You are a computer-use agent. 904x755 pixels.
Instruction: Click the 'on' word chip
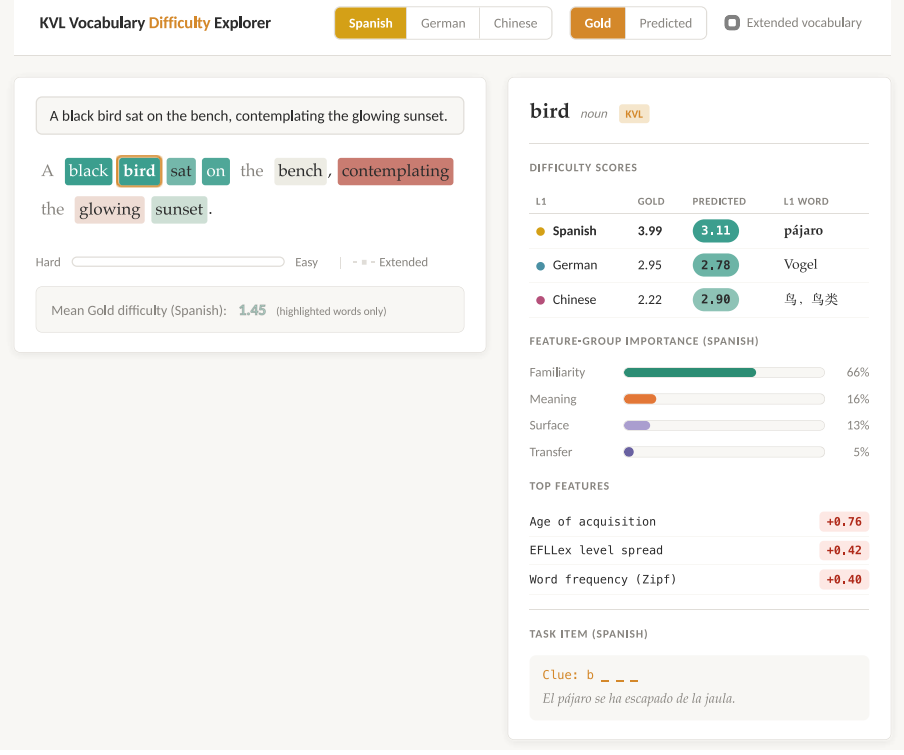click(x=216, y=171)
